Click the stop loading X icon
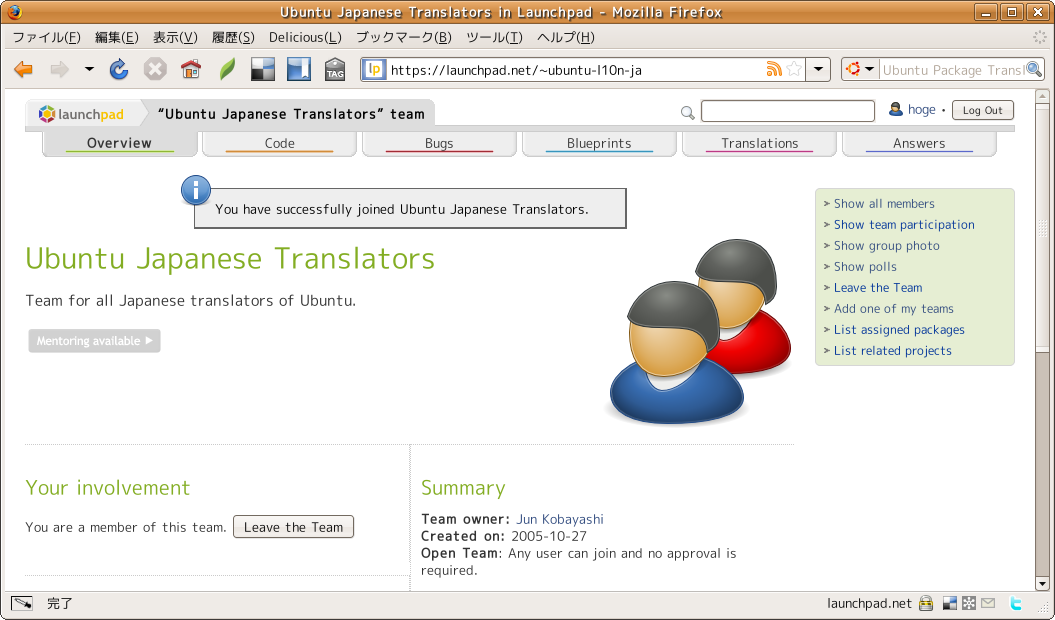 pos(155,69)
